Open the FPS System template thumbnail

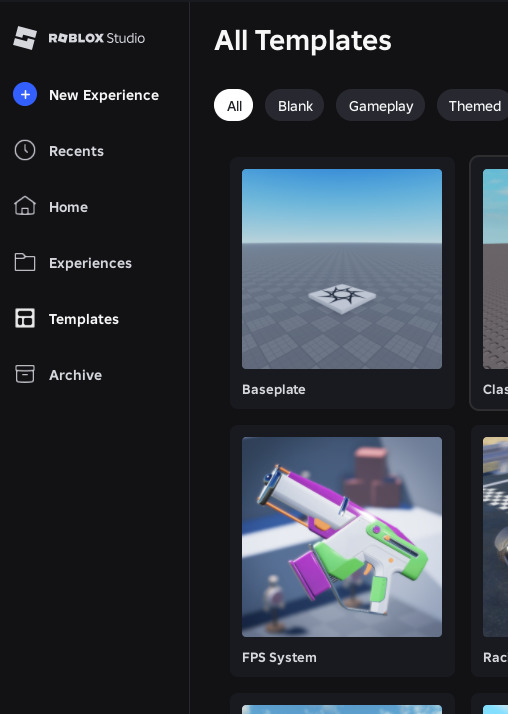[342, 537]
